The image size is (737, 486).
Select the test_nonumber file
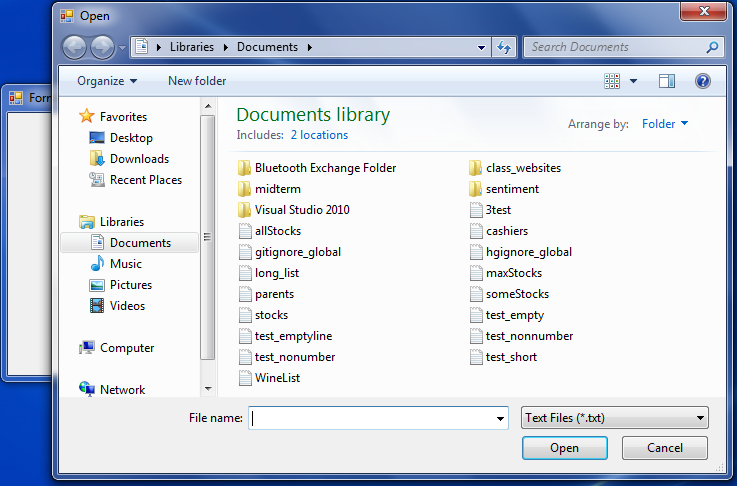287,357
